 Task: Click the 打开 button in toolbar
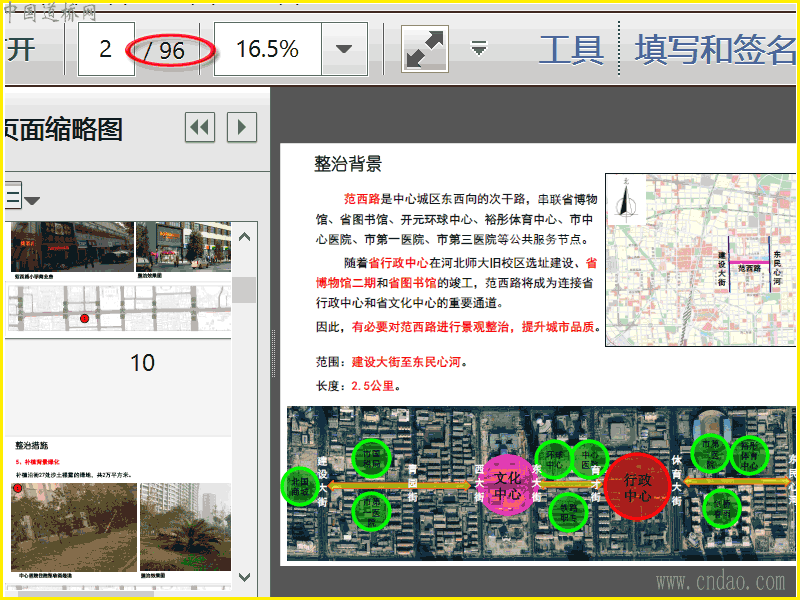coord(20,49)
